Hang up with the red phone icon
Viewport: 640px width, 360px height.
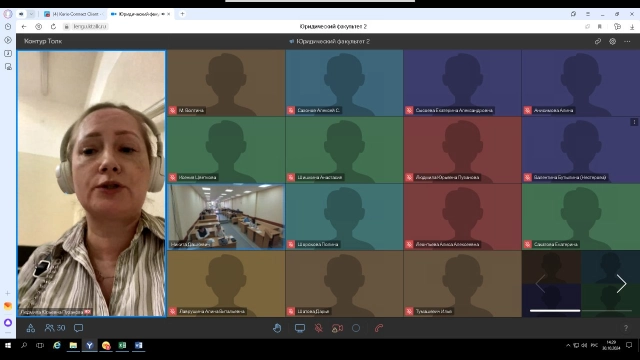coord(379,328)
